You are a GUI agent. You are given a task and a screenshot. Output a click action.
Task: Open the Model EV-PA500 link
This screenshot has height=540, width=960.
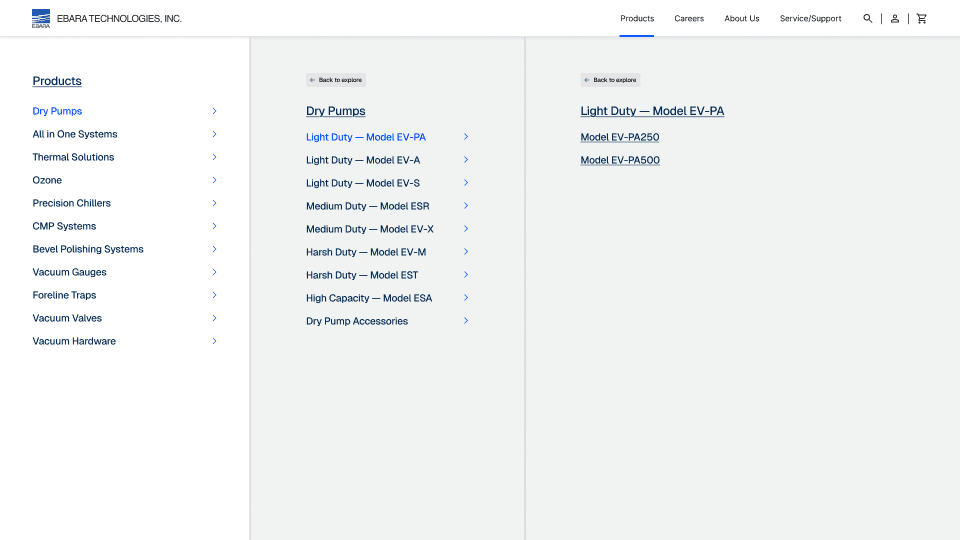[x=620, y=160]
